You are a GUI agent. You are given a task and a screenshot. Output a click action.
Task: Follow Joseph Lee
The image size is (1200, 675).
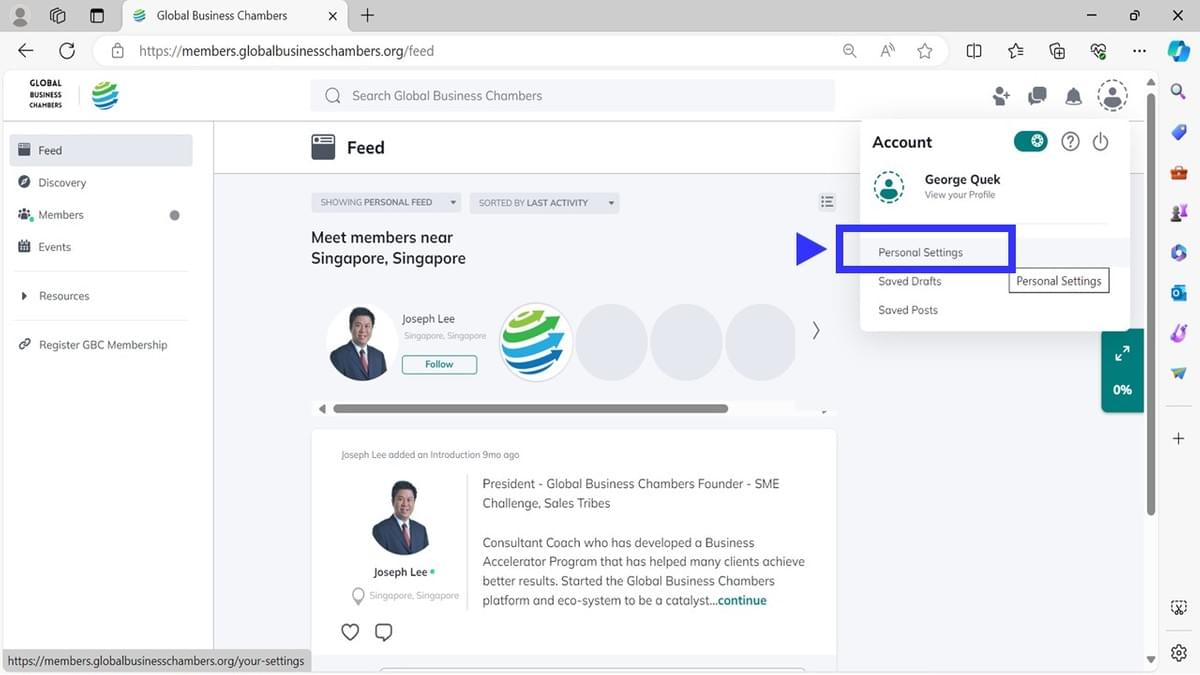tap(439, 364)
